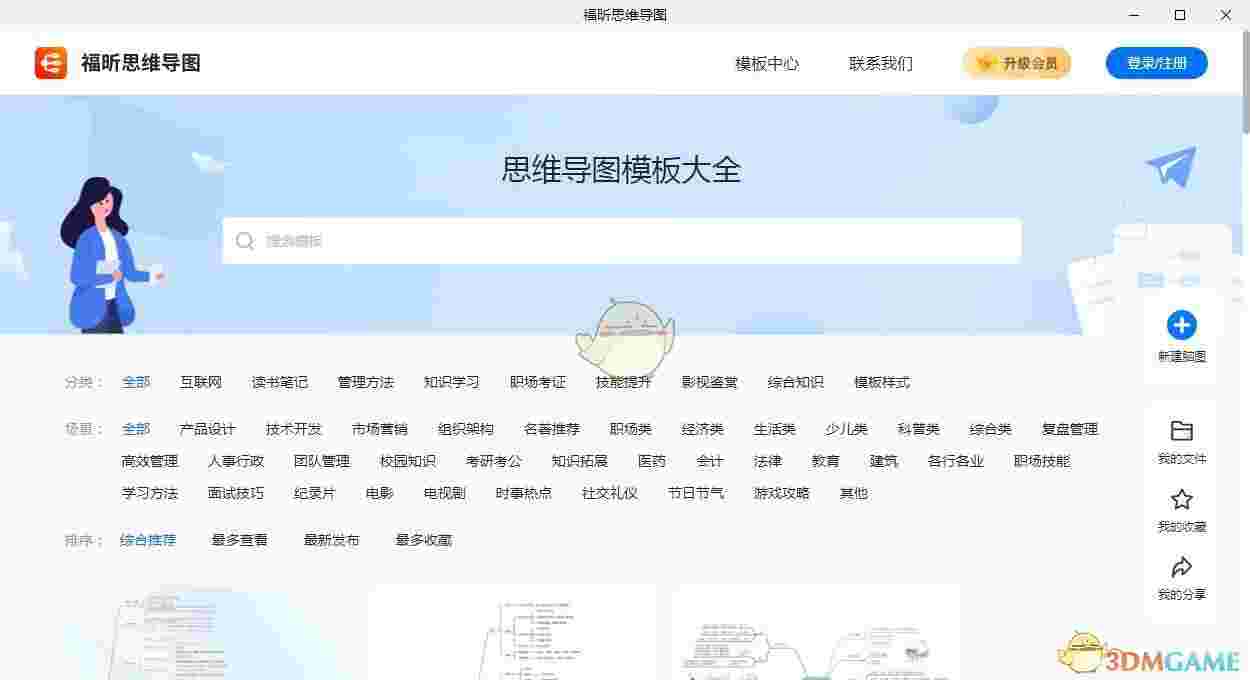1250x680 pixels.
Task: Click the 福昕思维导图 logo icon
Action: click(49, 63)
